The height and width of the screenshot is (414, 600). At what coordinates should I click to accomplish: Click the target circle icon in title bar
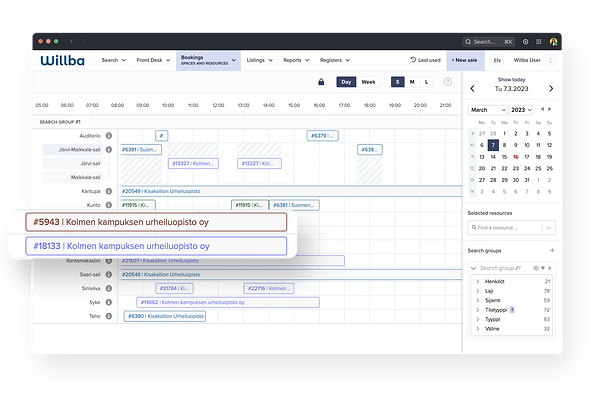click(x=525, y=42)
